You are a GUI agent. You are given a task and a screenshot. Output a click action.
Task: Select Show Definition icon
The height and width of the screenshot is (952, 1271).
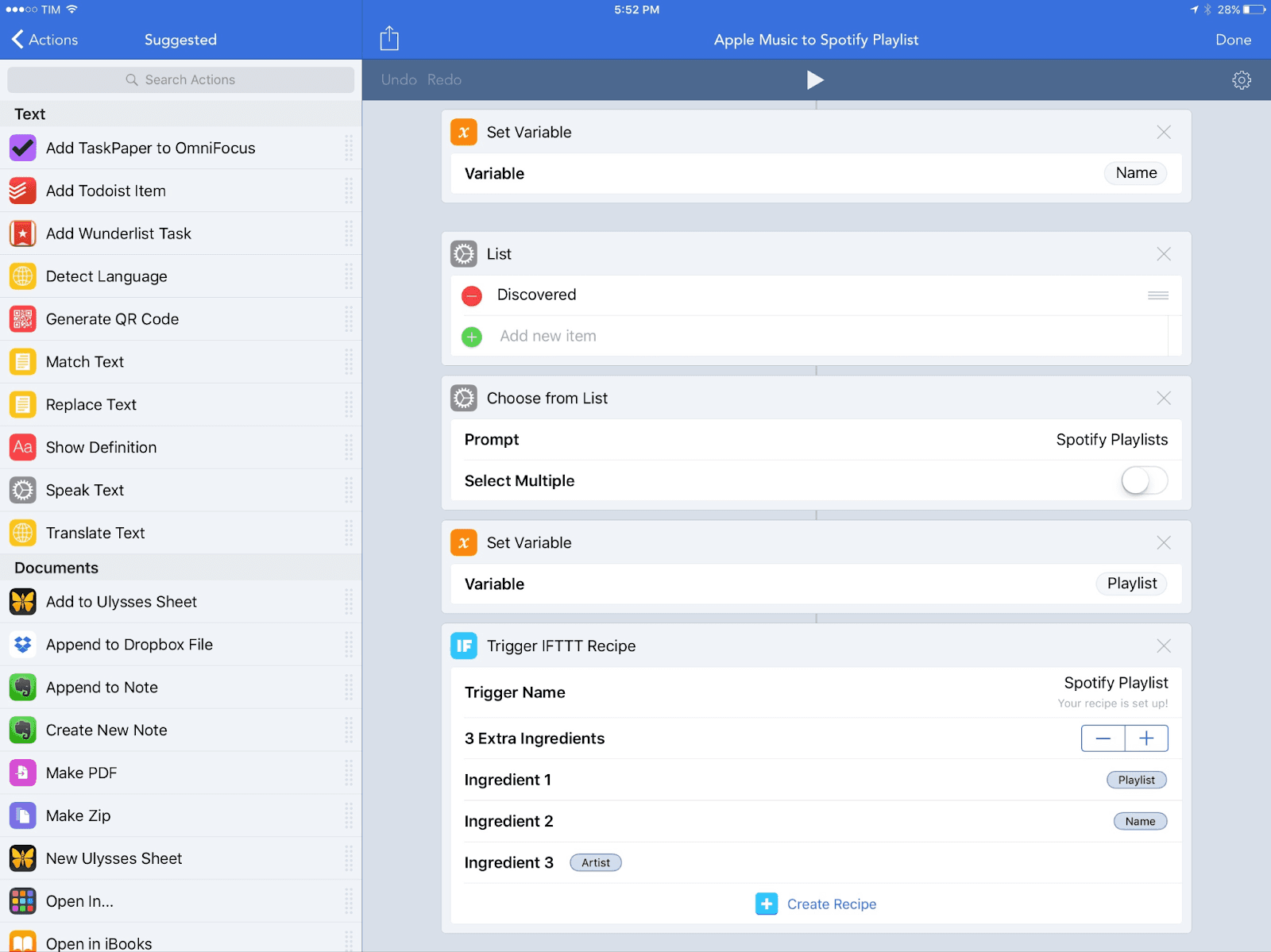point(23,447)
